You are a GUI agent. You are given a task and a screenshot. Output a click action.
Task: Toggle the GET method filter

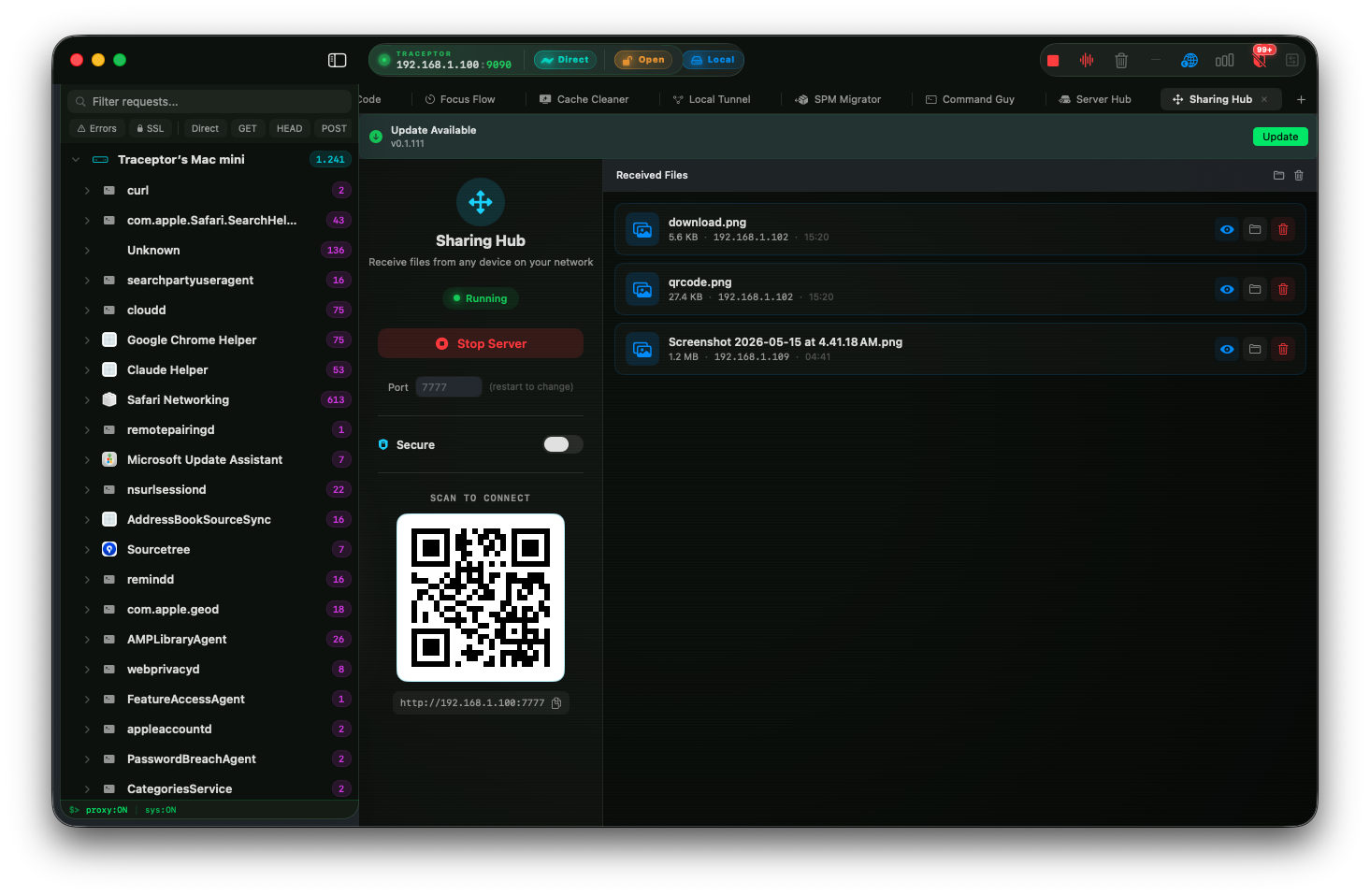click(248, 128)
